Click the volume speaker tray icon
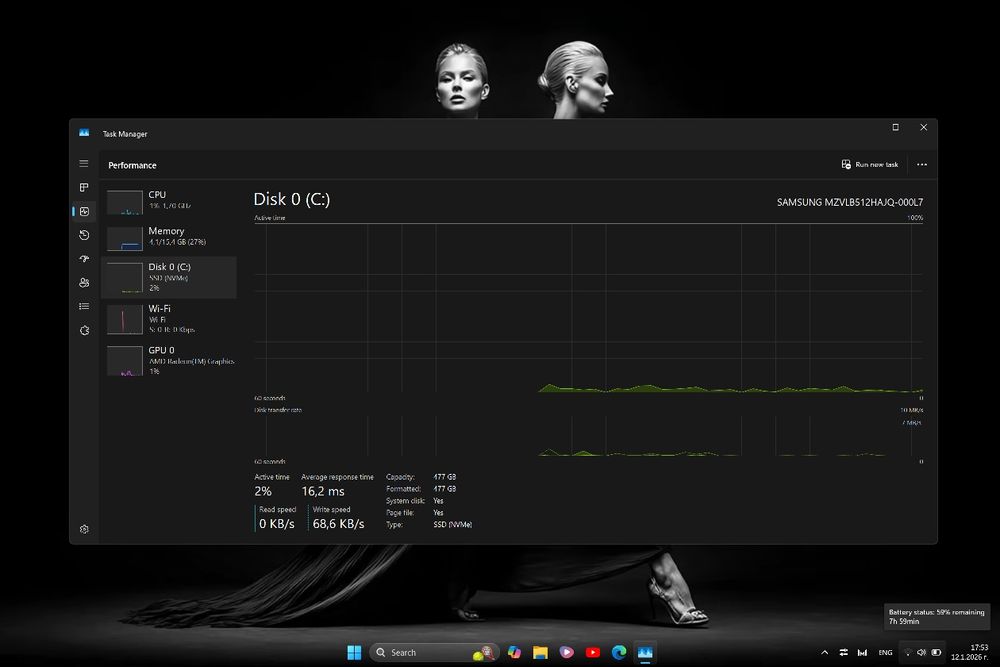The width and height of the screenshot is (1000, 667). pos(922,652)
